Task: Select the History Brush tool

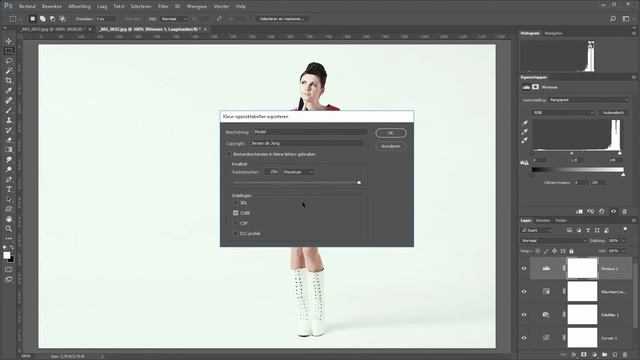Action: [x=9, y=130]
